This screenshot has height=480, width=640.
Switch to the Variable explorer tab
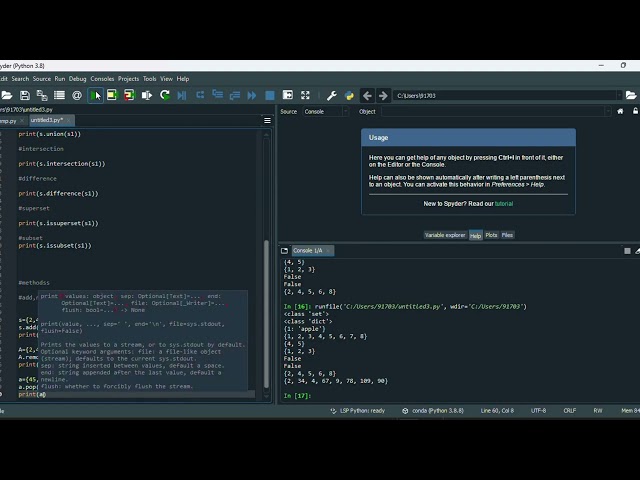pos(445,235)
